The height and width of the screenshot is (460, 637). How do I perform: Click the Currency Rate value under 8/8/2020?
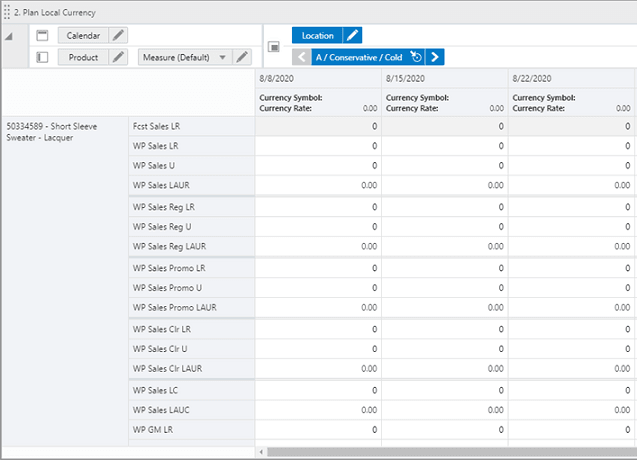370,108
